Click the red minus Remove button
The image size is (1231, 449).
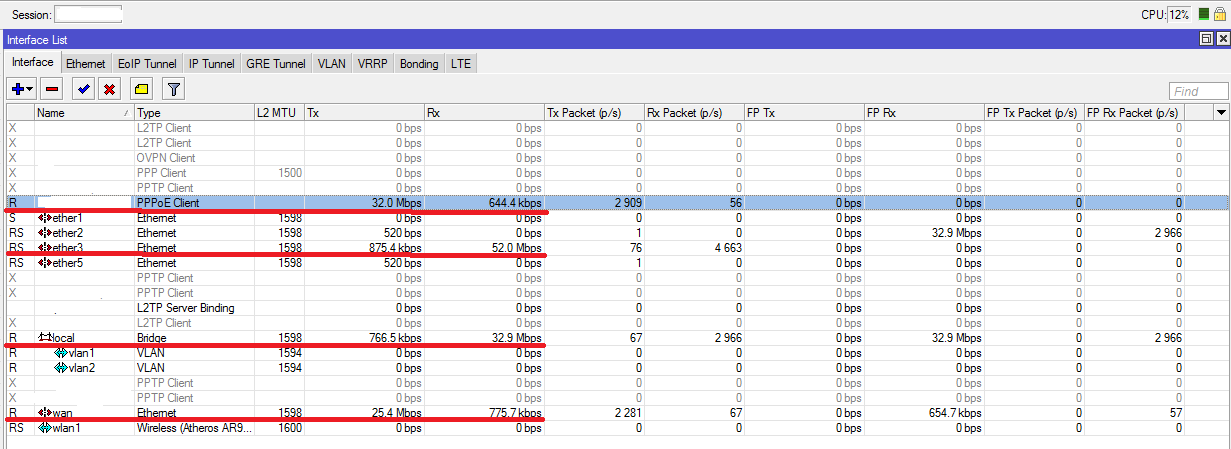point(53,89)
